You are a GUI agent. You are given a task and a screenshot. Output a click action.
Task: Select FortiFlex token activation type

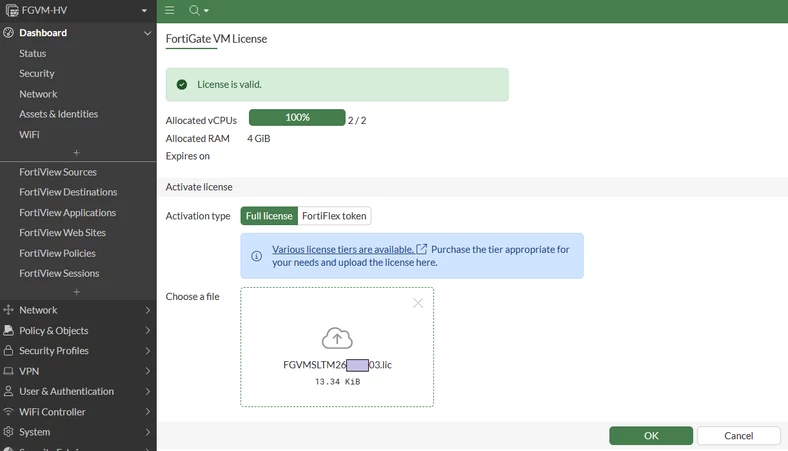click(x=334, y=216)
